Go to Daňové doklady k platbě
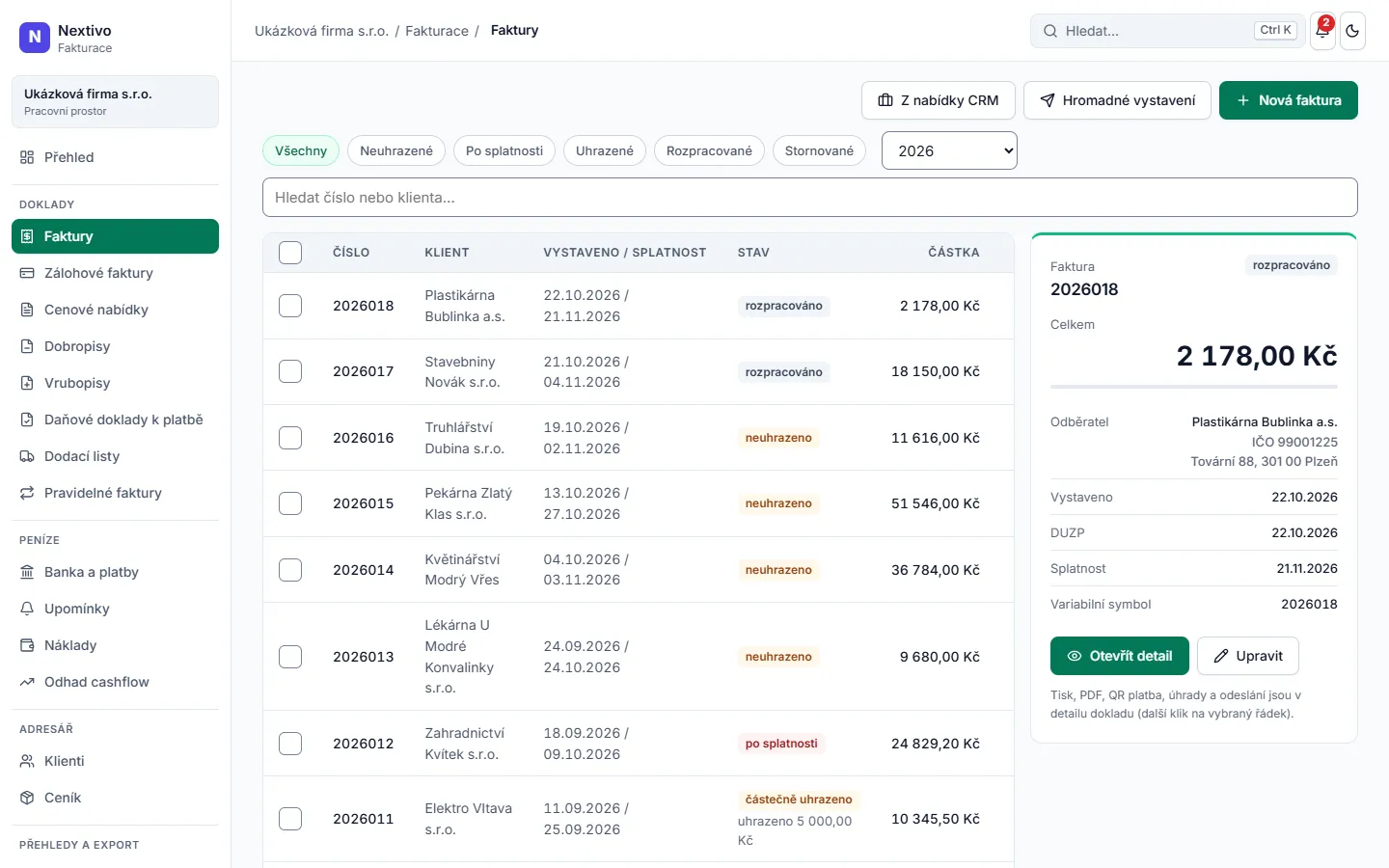 [x=115, y=420]
